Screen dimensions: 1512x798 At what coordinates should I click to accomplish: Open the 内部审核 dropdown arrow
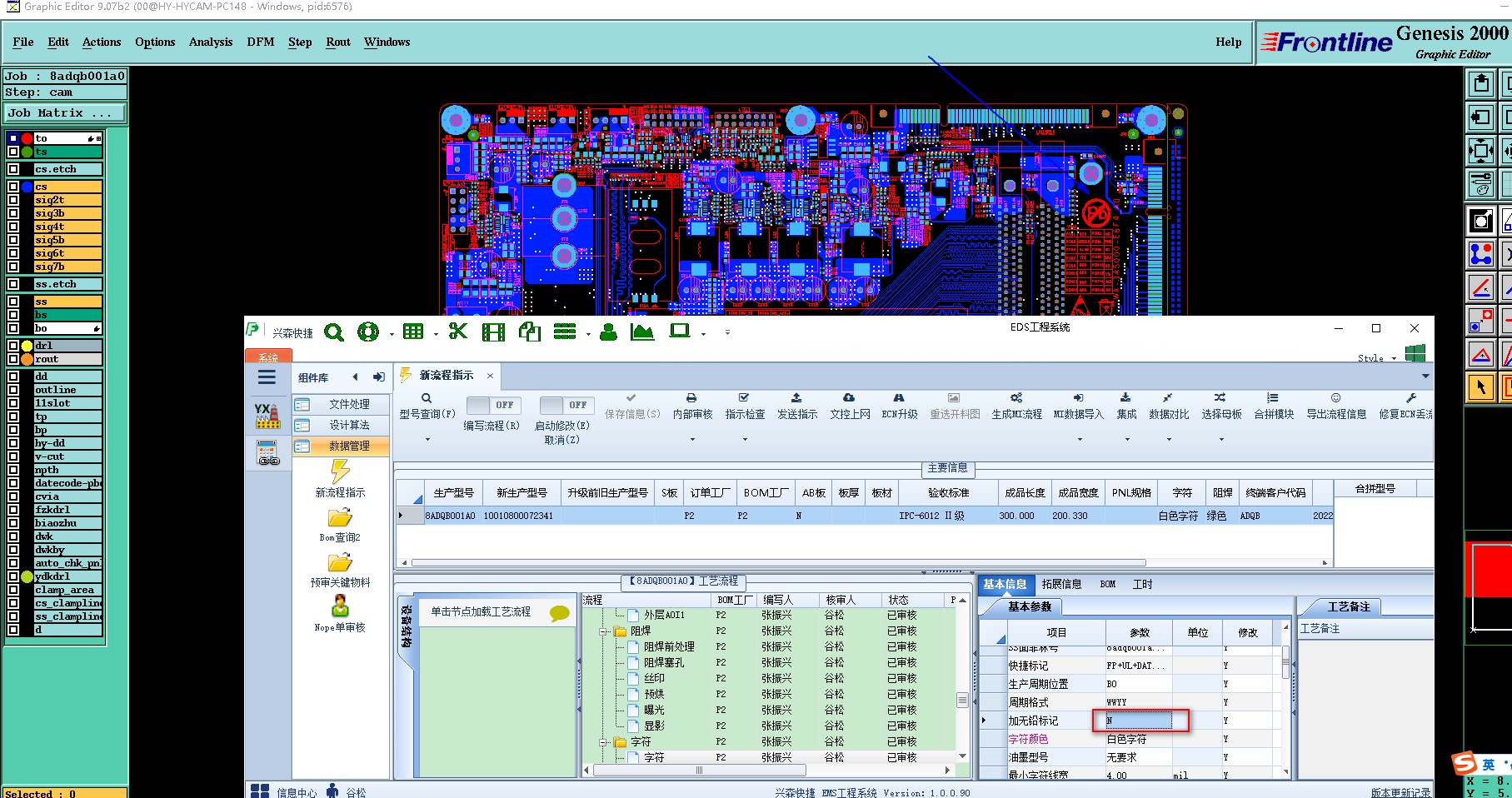click(692, 439)
